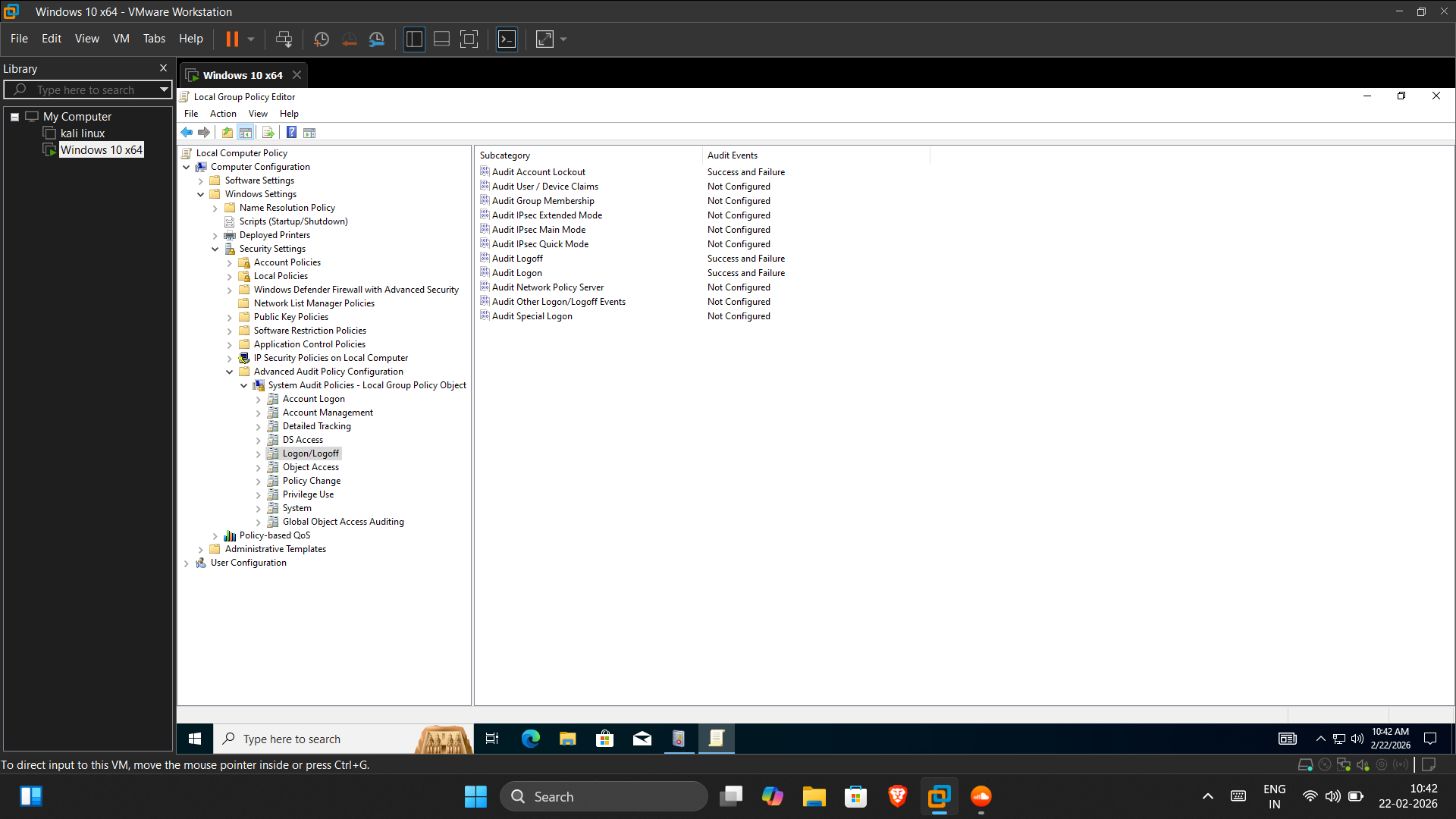This screenshot has width=1456, height=819.
Task: Expand the Software Settings node
Action: (201, 180)
